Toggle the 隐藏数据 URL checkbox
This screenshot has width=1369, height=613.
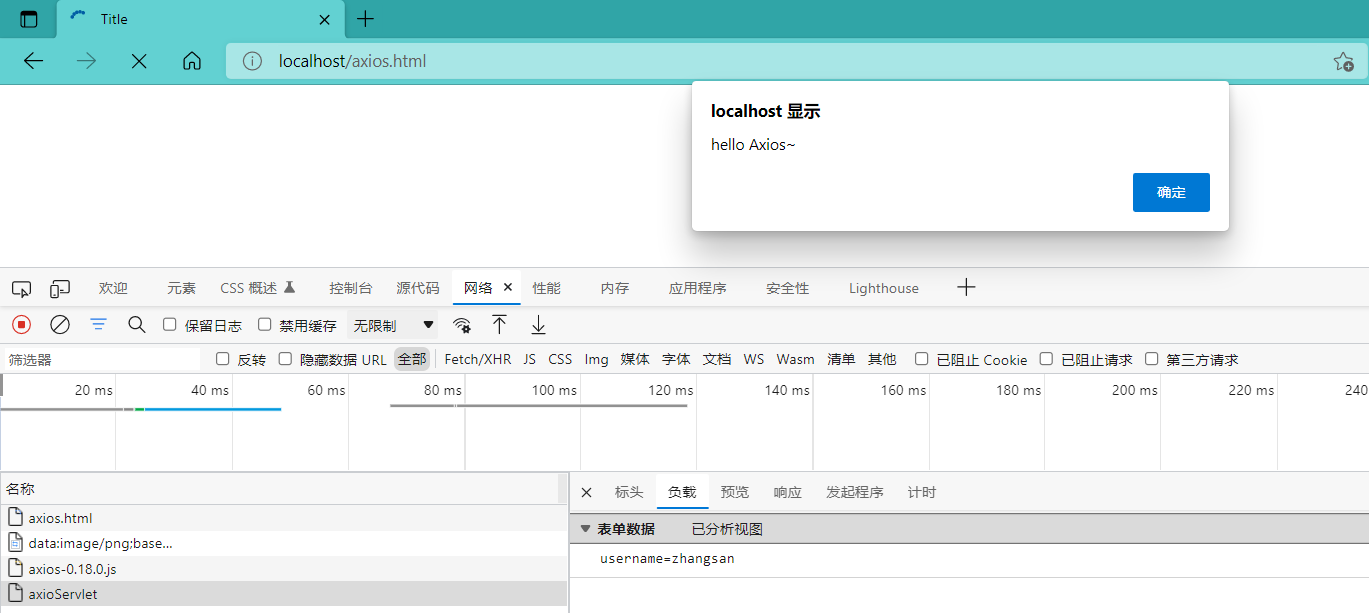pyautogui.click(x=285, y=359)
